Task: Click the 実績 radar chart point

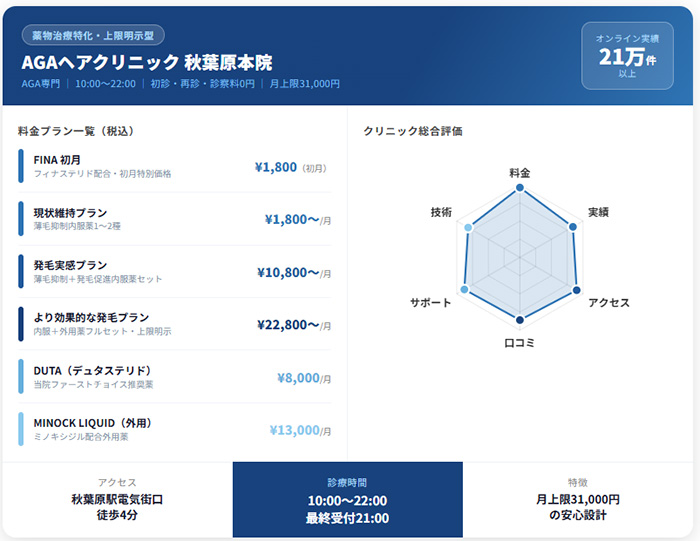Action: coord(573,227)
